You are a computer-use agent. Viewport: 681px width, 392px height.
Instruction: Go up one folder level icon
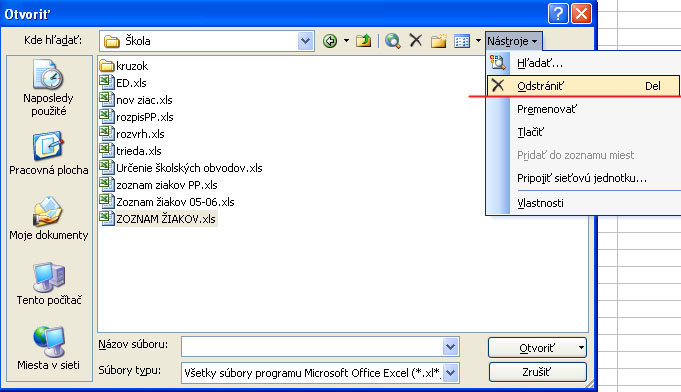click(364, 41)
